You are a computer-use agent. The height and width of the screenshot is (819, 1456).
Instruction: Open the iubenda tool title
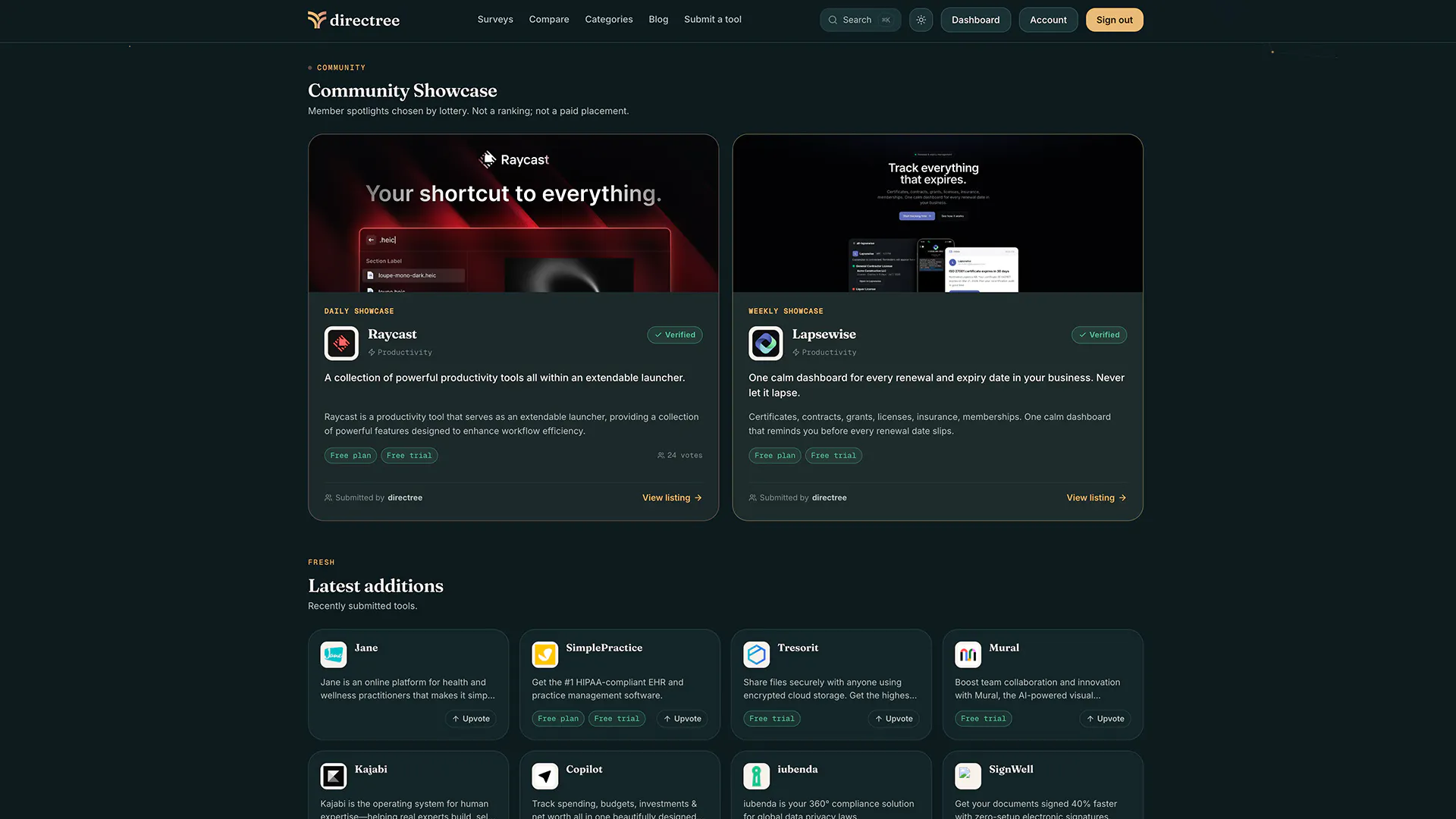tap(798, 769)
